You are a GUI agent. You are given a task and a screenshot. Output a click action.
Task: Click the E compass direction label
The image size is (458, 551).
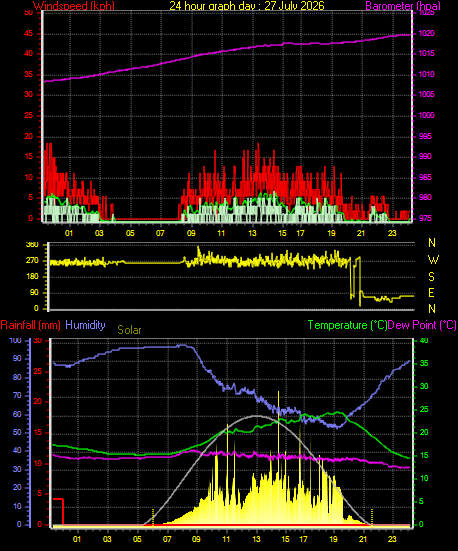pos(432,293)
